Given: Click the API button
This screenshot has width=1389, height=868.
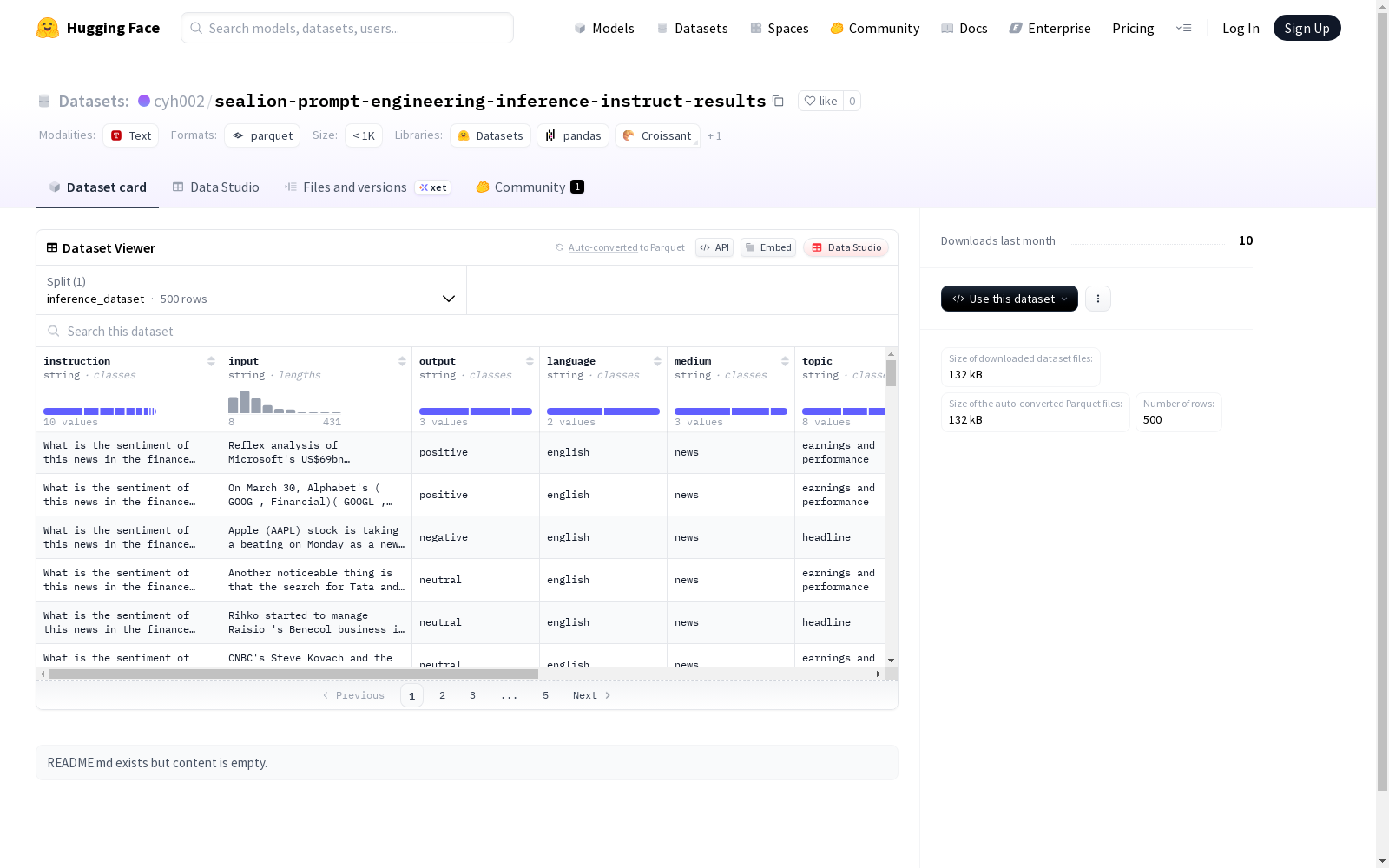Looking at the screenshot, I should (x=714, y=247).
